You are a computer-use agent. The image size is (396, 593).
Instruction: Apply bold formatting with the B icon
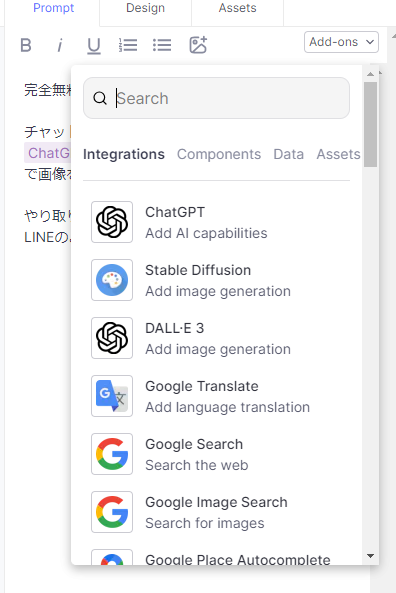click(26, 45)
